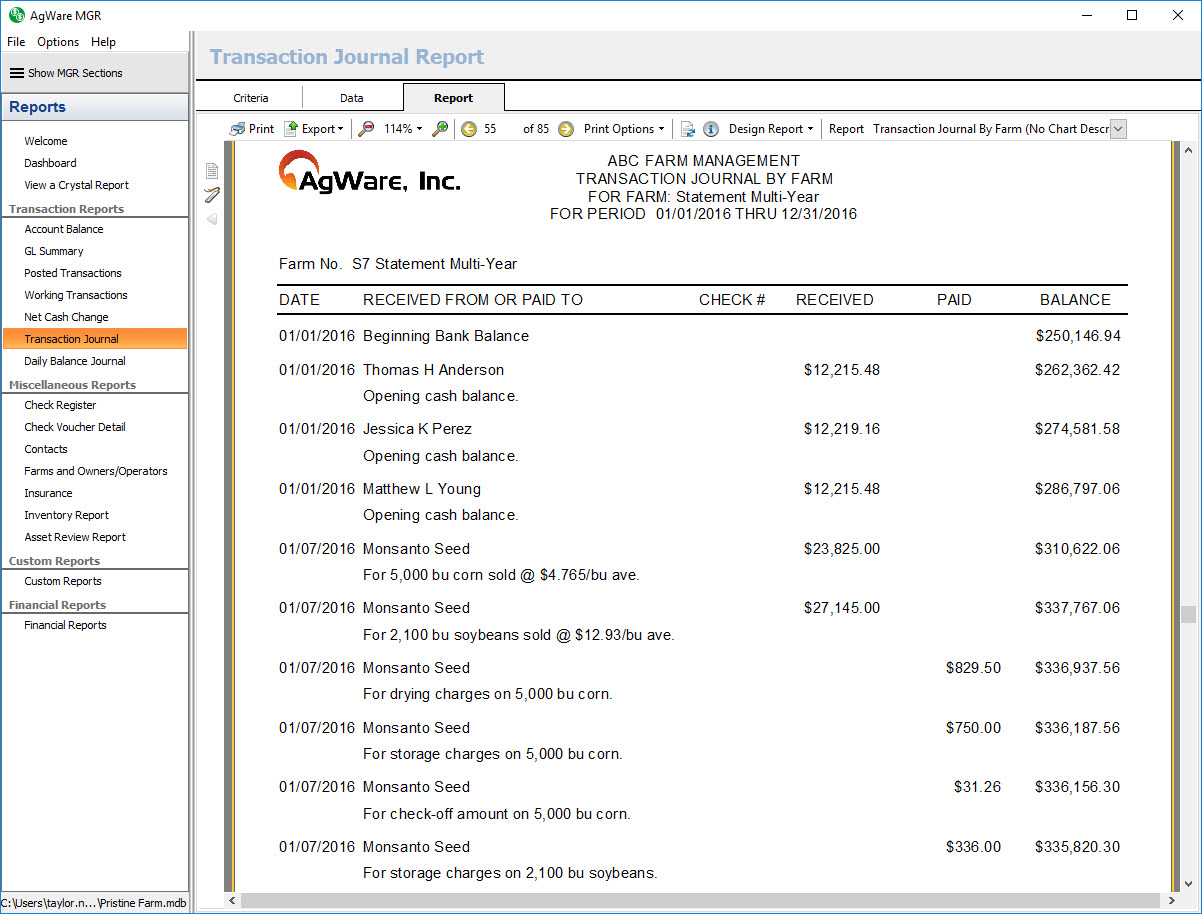Screen dimensions: 1202x914
Task: Click the refresh report icon
Action: (x=688, y=129)
